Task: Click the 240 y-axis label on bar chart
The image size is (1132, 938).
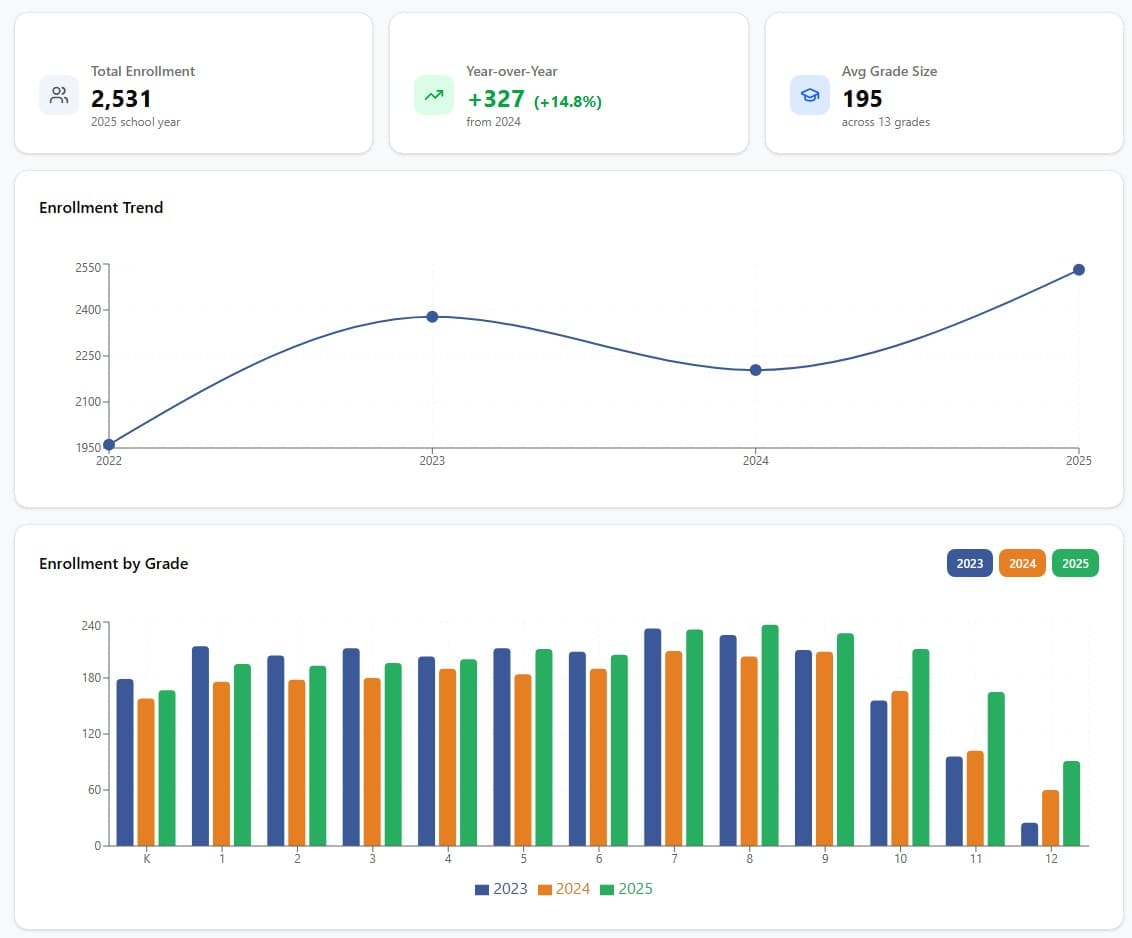Action: (91, 625)
